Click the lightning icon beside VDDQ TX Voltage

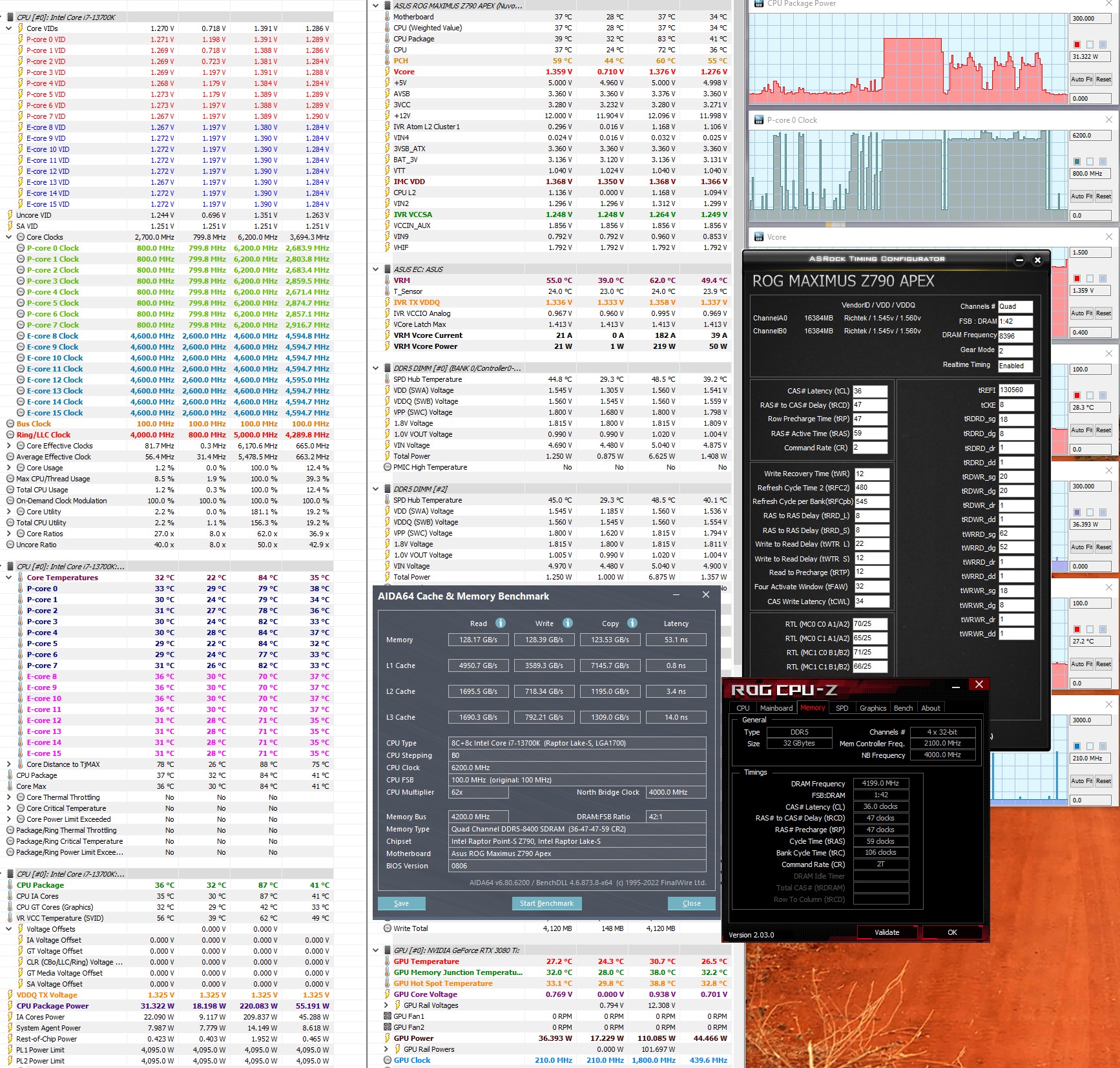tap(10, 995)
